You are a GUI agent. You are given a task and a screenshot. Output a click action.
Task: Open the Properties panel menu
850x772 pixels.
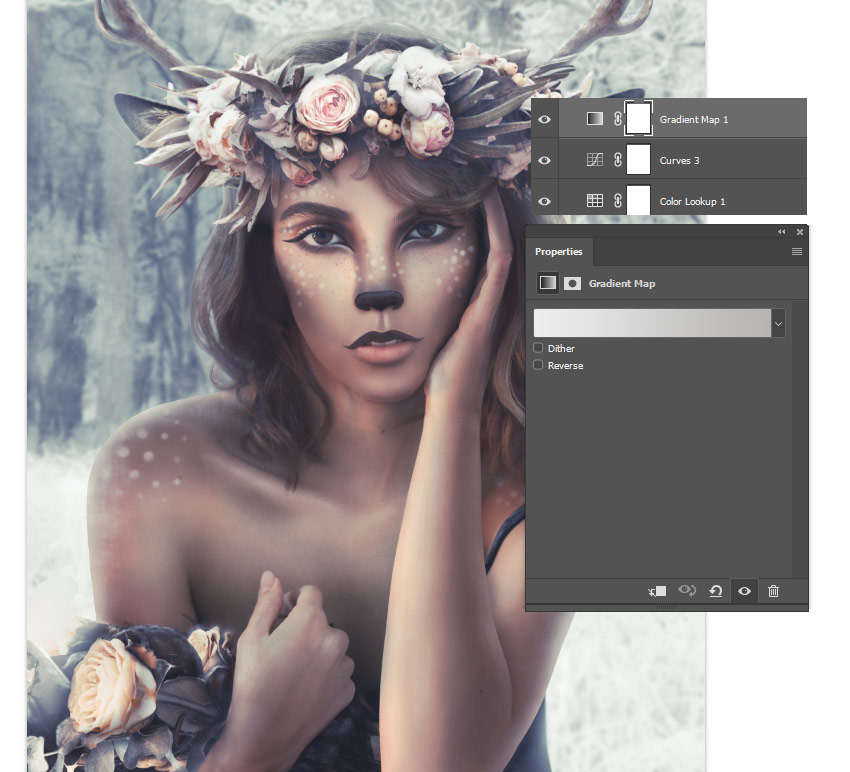(796, 252)
